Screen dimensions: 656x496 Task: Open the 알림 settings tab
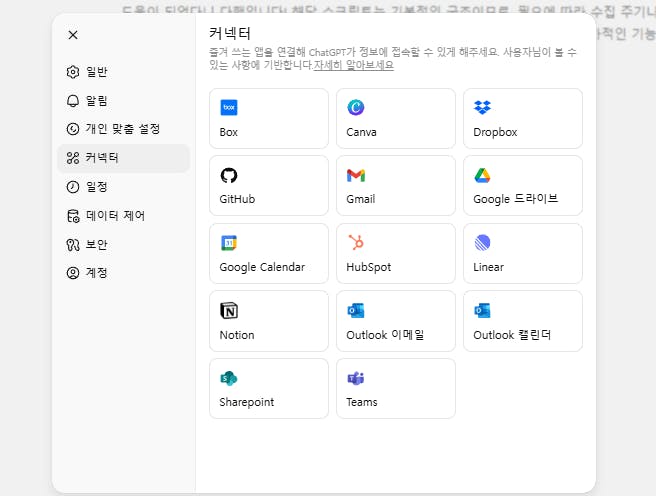[123, 101]
